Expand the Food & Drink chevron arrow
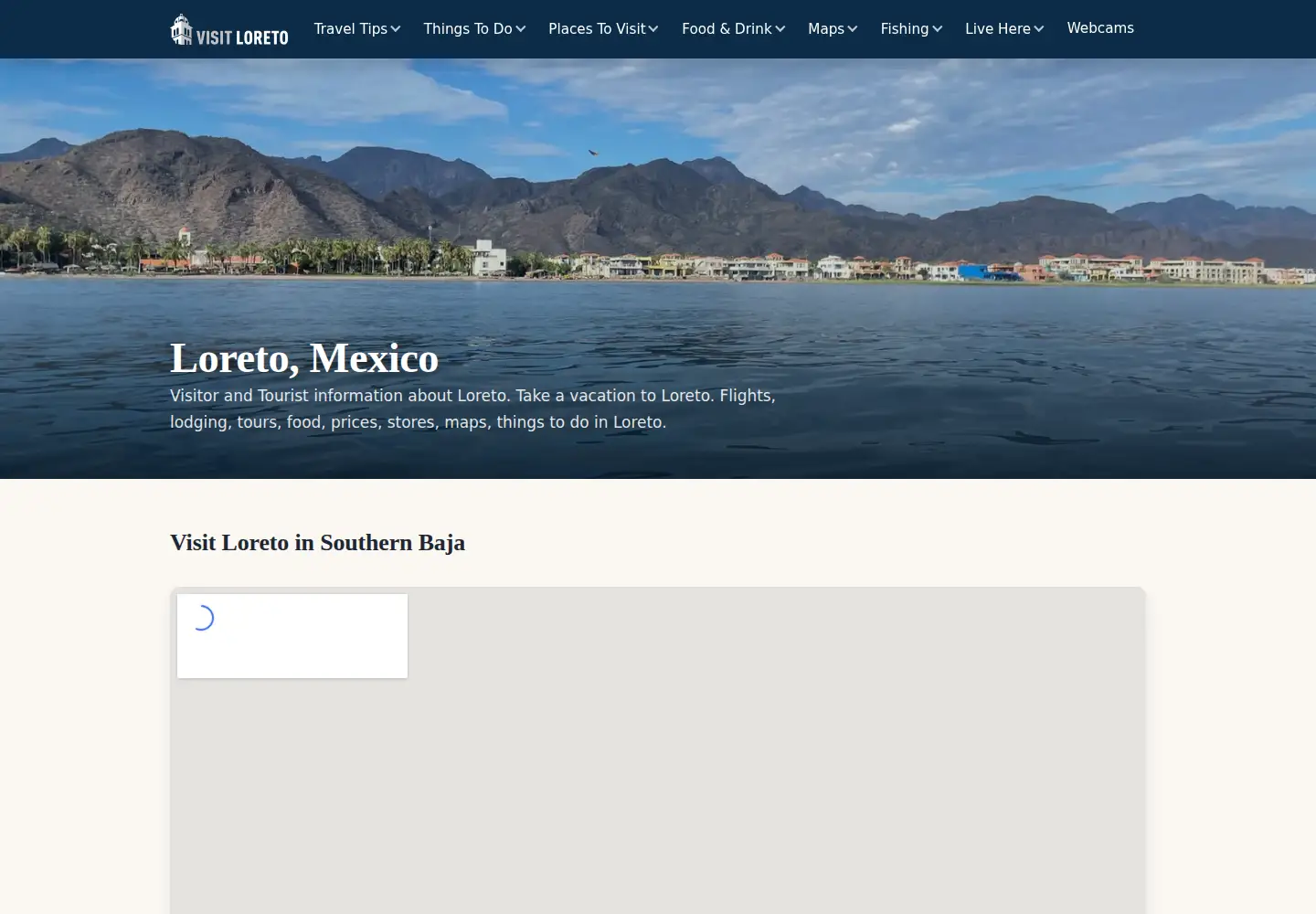Viewport: 1316px width, 914px height. 780,29
